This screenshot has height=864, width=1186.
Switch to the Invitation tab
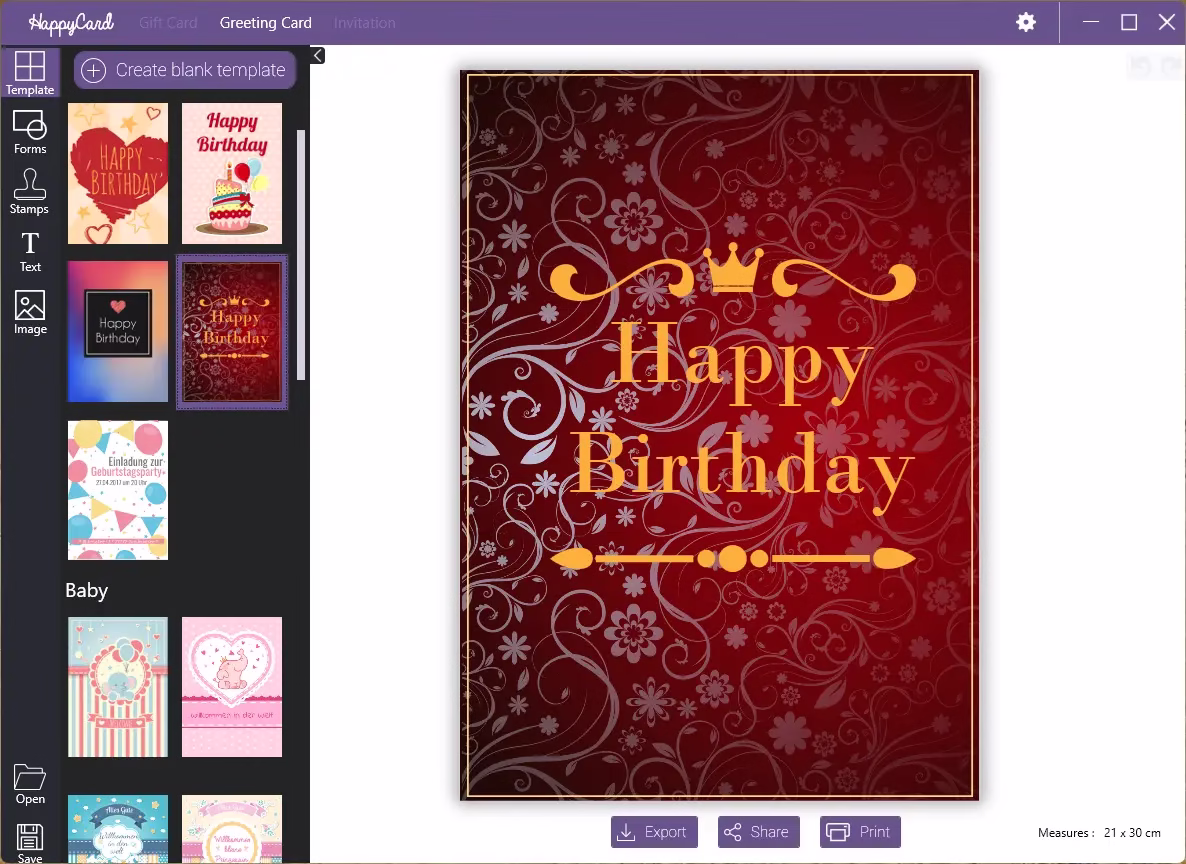point(364,22)
